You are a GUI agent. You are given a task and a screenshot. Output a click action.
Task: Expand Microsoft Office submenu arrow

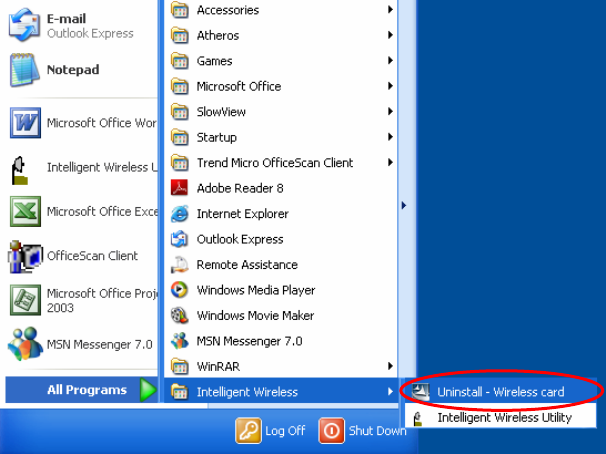click(390, 86)
